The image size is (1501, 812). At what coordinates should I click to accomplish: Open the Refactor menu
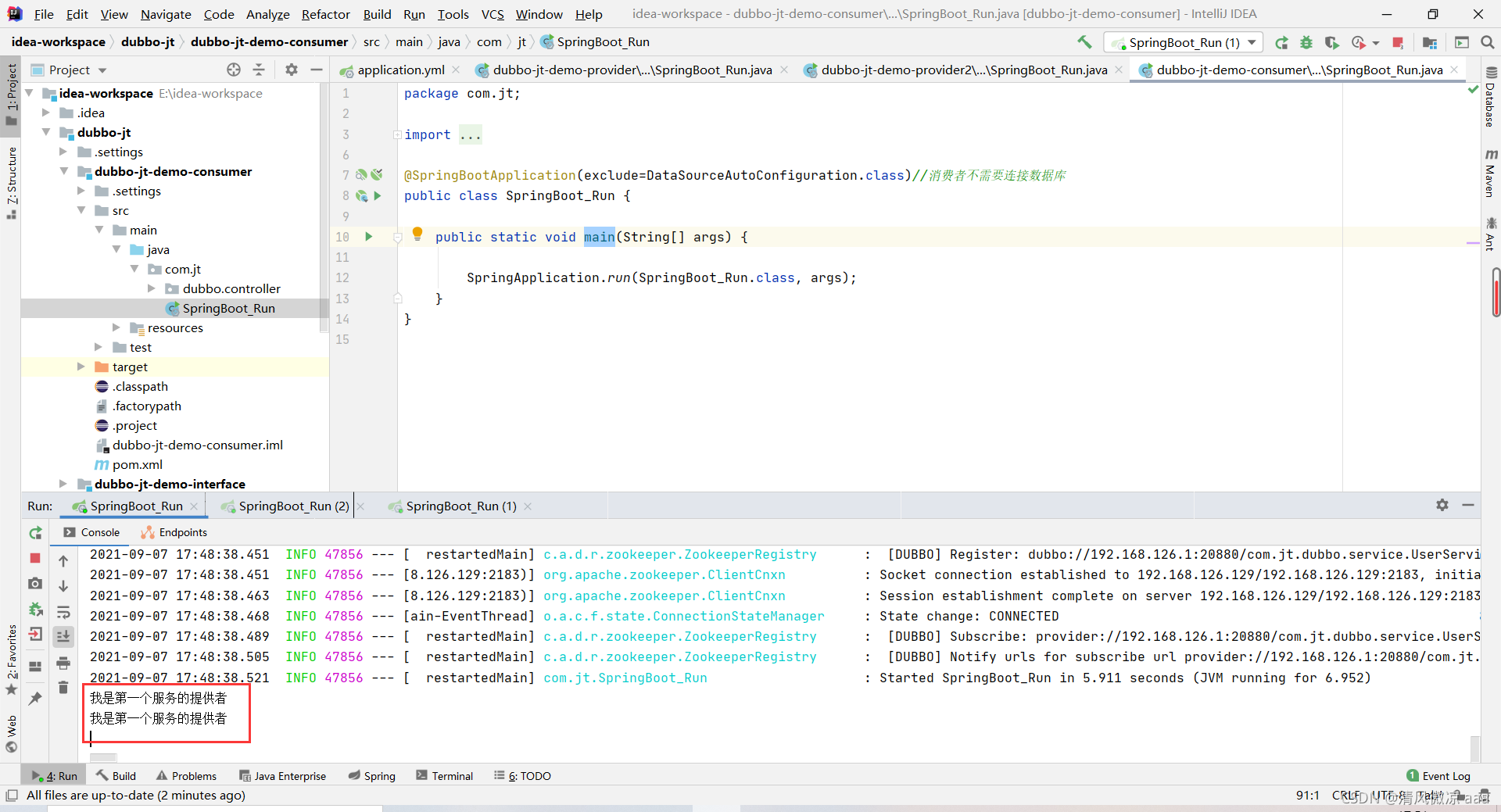325,14
